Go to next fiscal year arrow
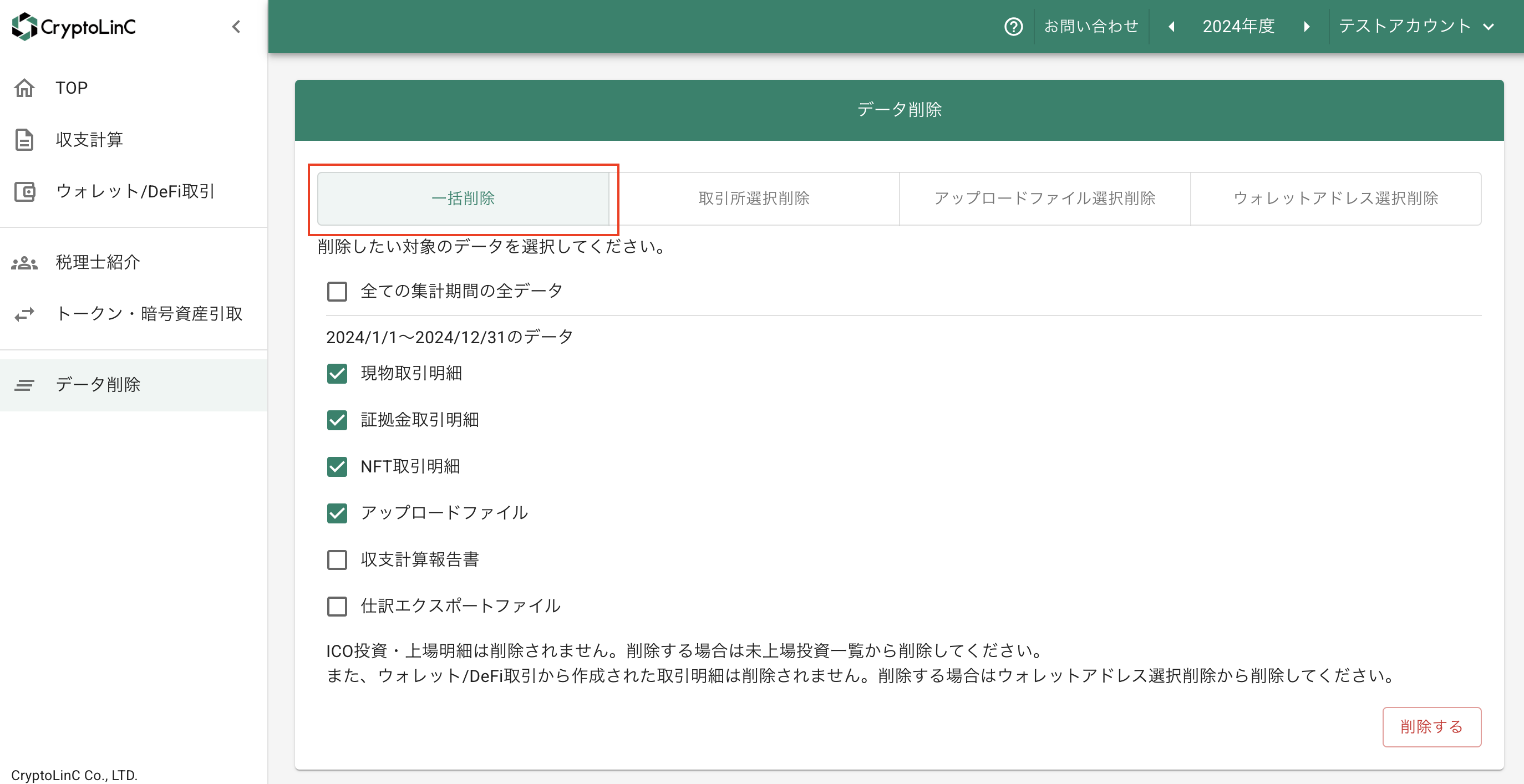The image size is (1524, 784). [1306, 27]
